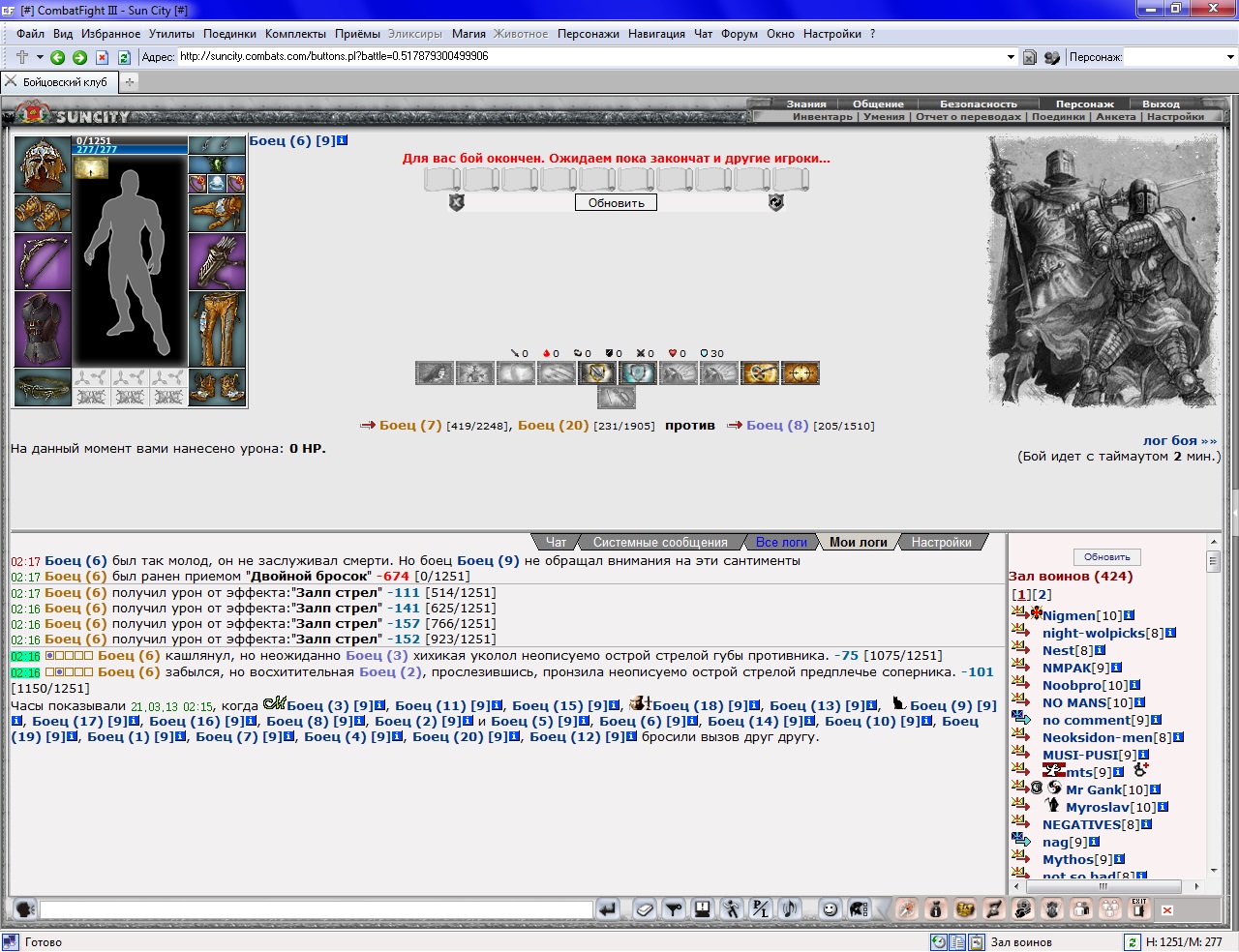1239x952 pixels.
Task: Open the Навигация menu
Action: (656, 34)
